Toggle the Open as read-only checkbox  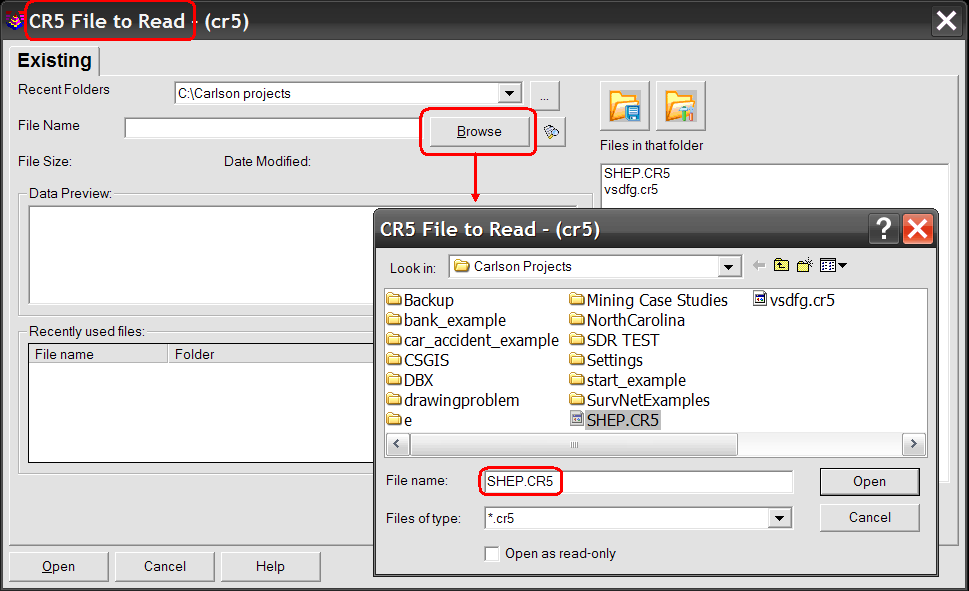point(492,553)
